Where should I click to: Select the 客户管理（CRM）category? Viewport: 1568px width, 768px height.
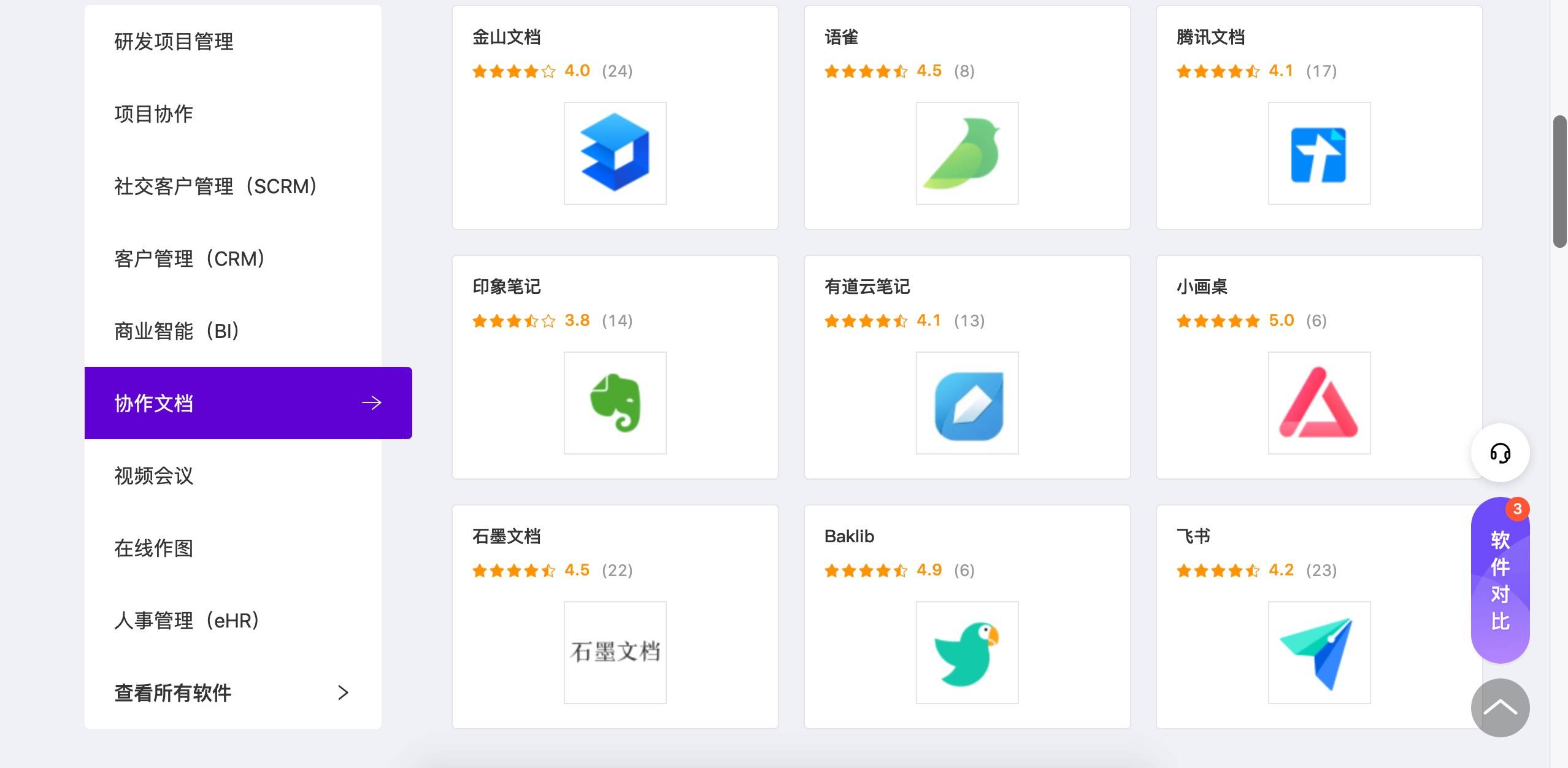(188, 258)
